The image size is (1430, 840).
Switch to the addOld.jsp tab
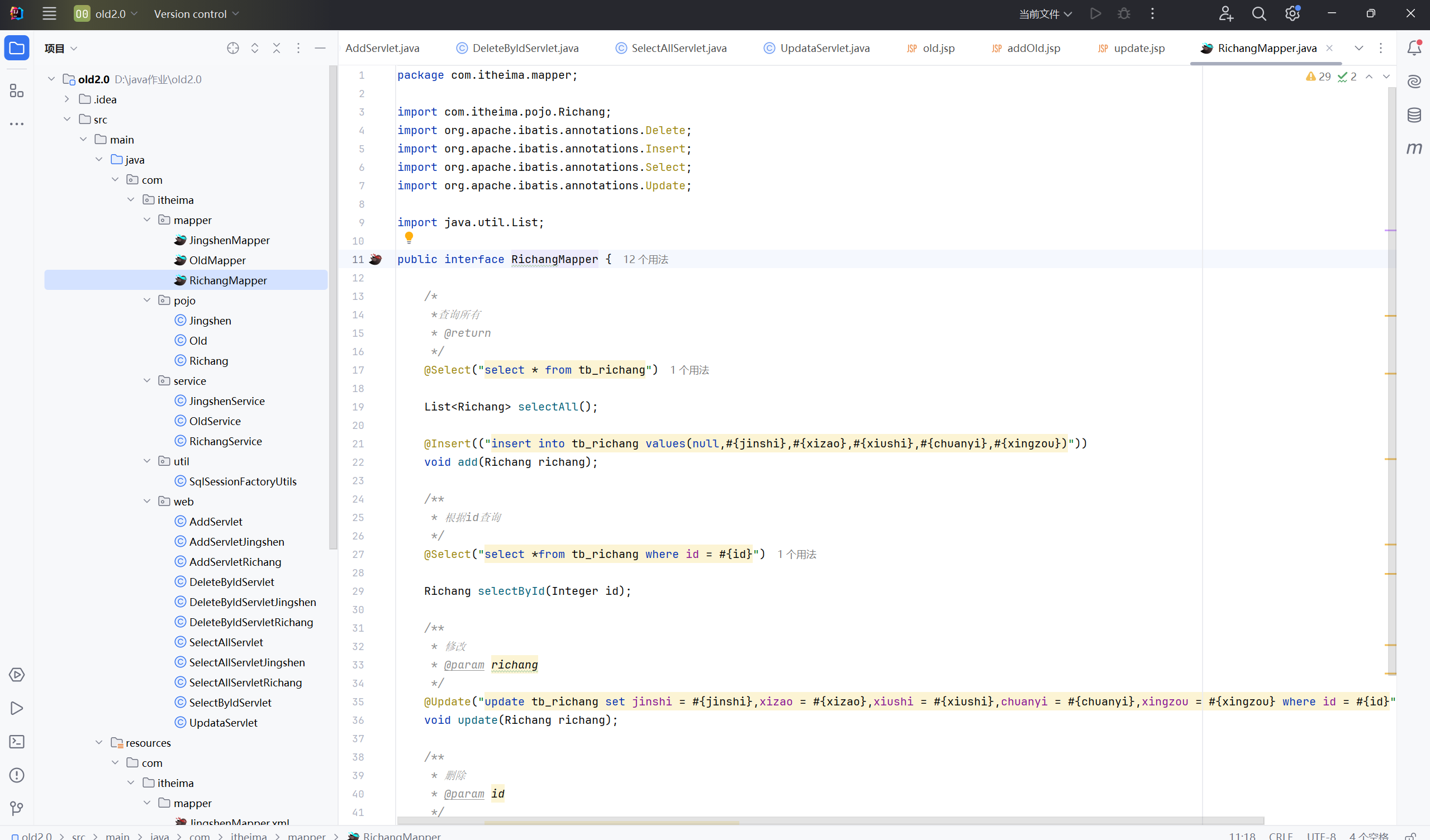[x=1033, y=48]
